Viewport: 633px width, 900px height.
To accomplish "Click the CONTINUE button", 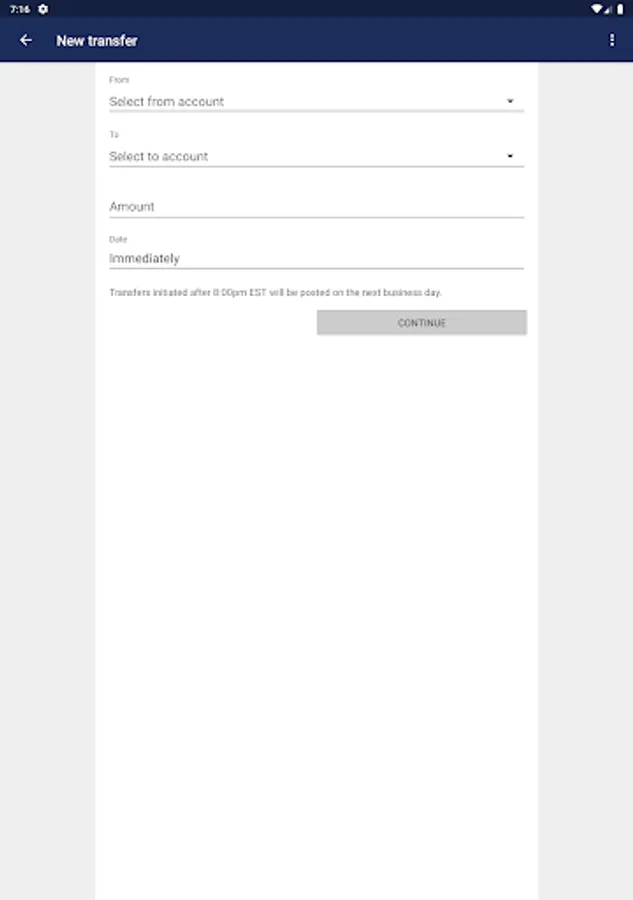I will (x=422, y=323).
